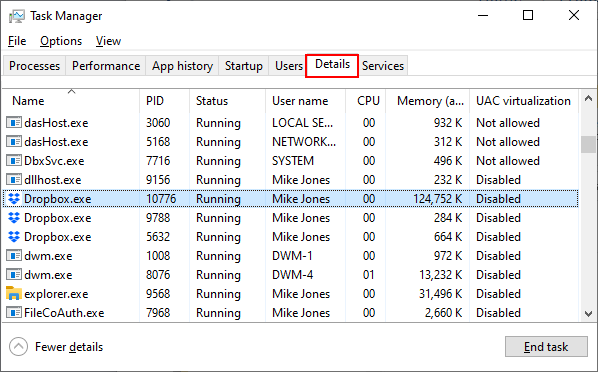
Task: Switch to the Users tab
Action: point(289,66)
